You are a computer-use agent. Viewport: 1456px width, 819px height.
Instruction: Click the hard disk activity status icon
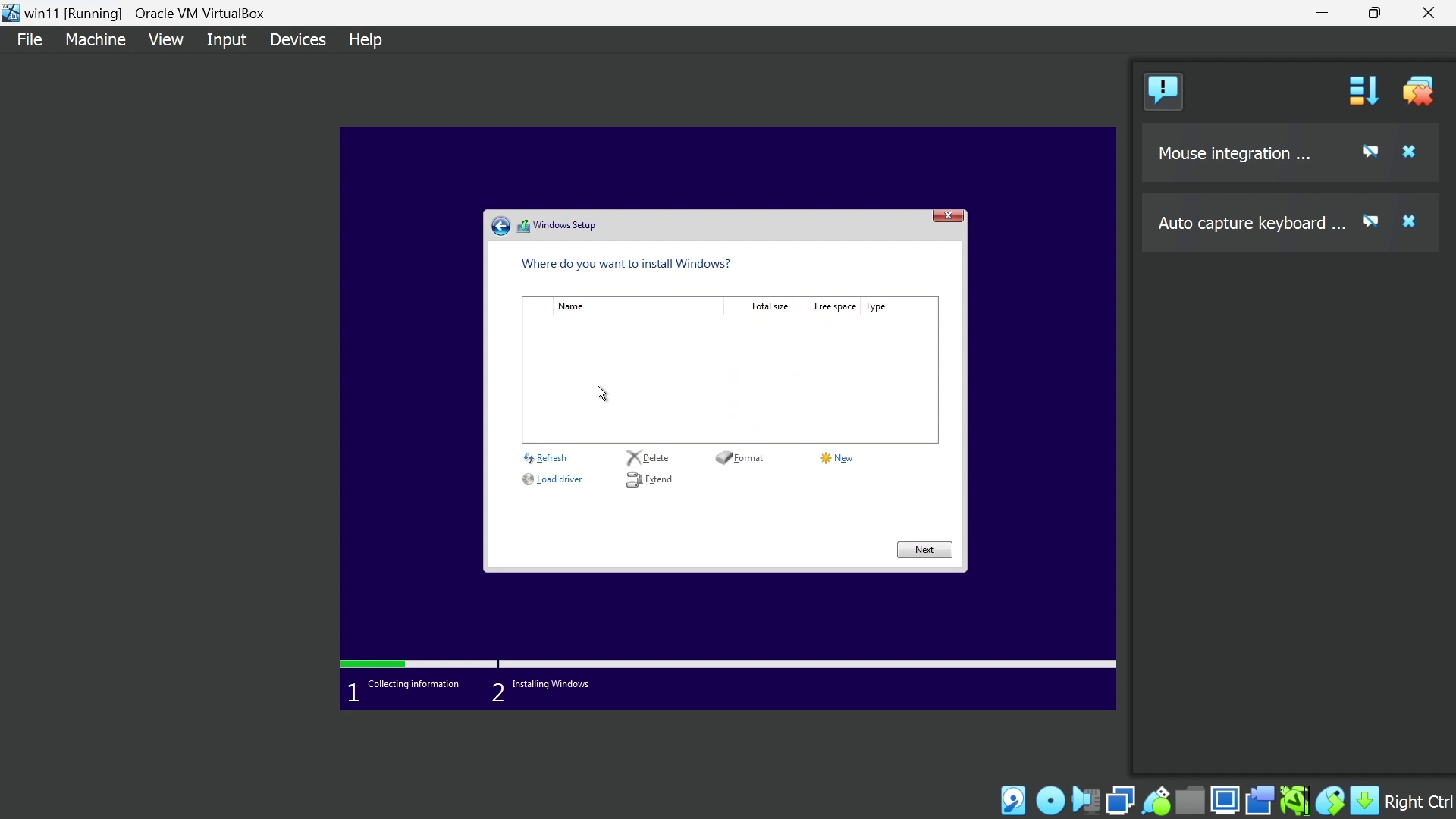[x=1014, y=801]
